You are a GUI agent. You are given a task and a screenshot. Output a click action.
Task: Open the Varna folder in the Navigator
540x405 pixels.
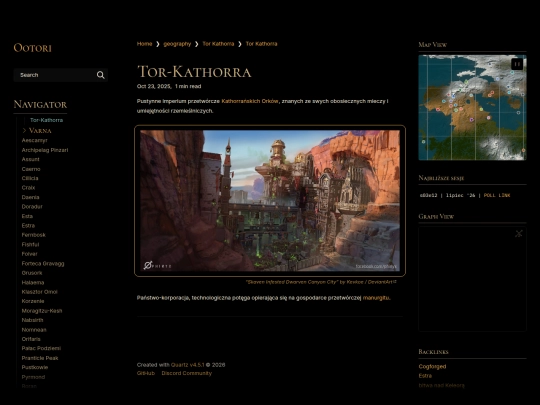[x=40, y=131]
